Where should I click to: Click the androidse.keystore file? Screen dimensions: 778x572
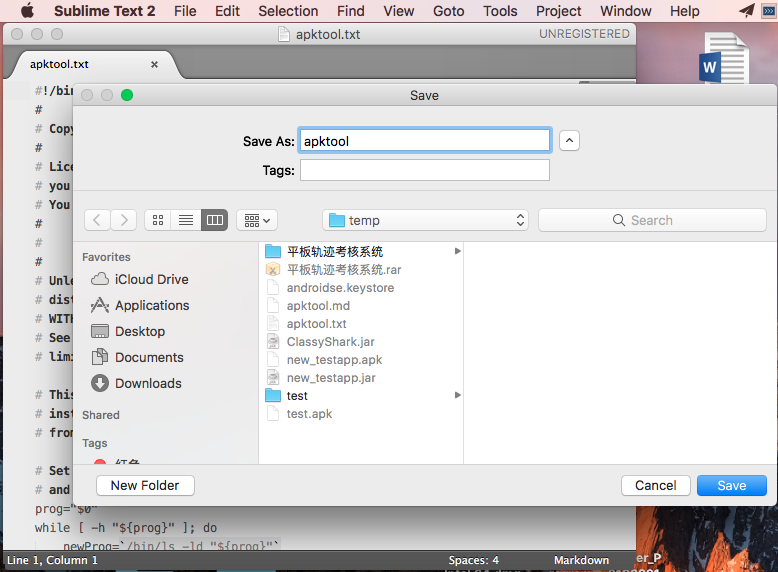tap(340, 288)
